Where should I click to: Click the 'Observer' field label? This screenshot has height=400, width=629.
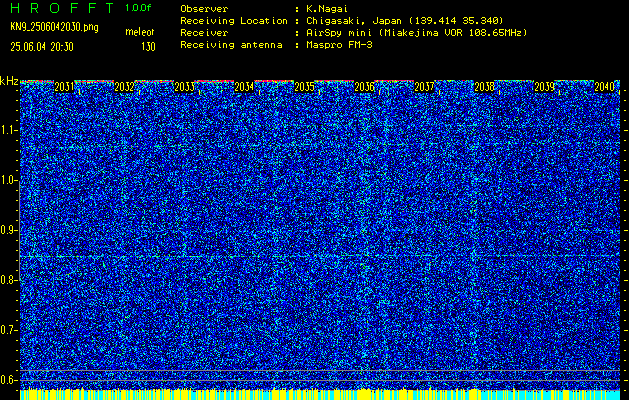(204, 9)
